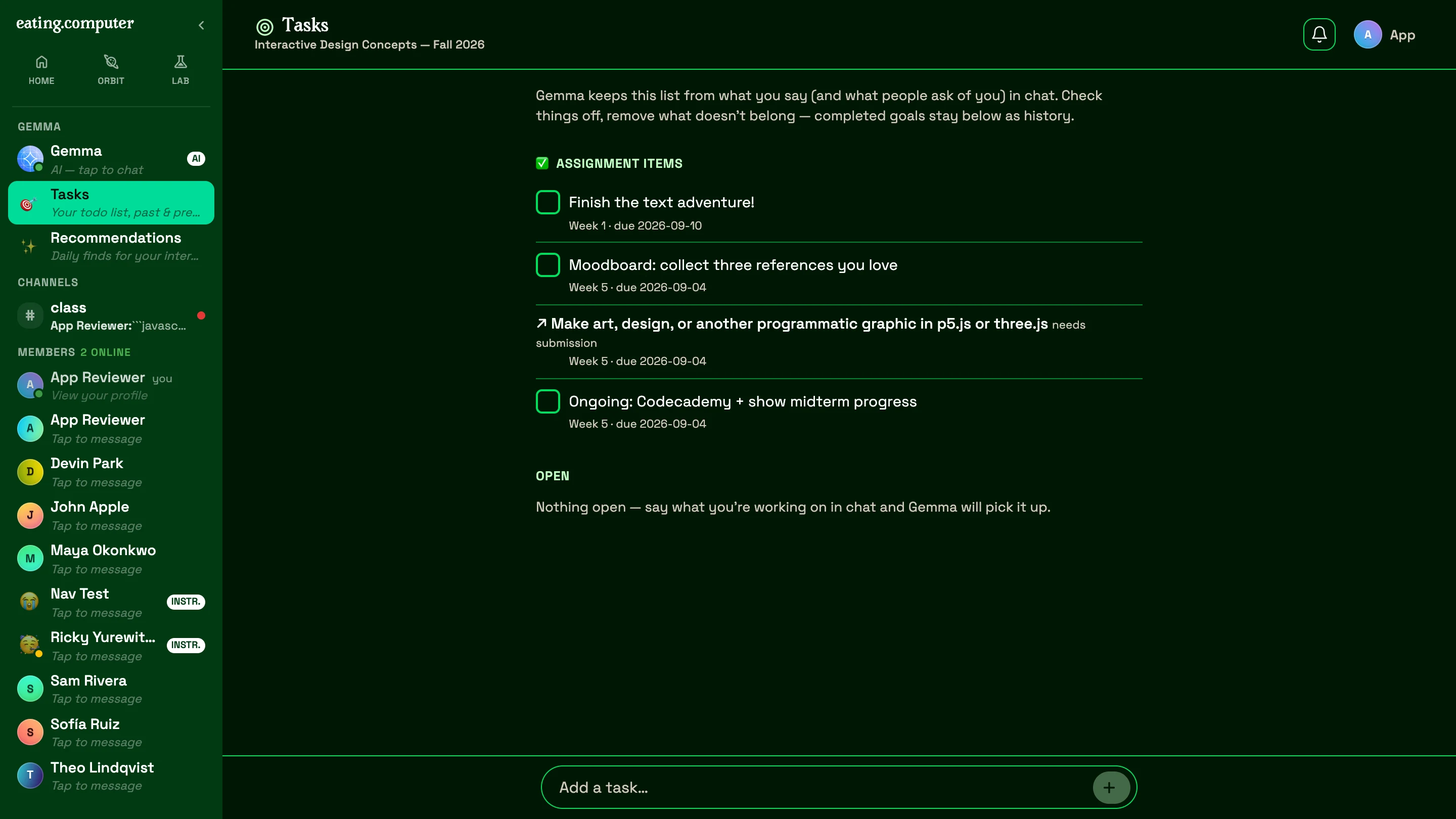Image resolution: width=1456 pixels, height=819 pixels.
Task: Click Sam Rivera's green S avatar
Action: coord(30,689)
